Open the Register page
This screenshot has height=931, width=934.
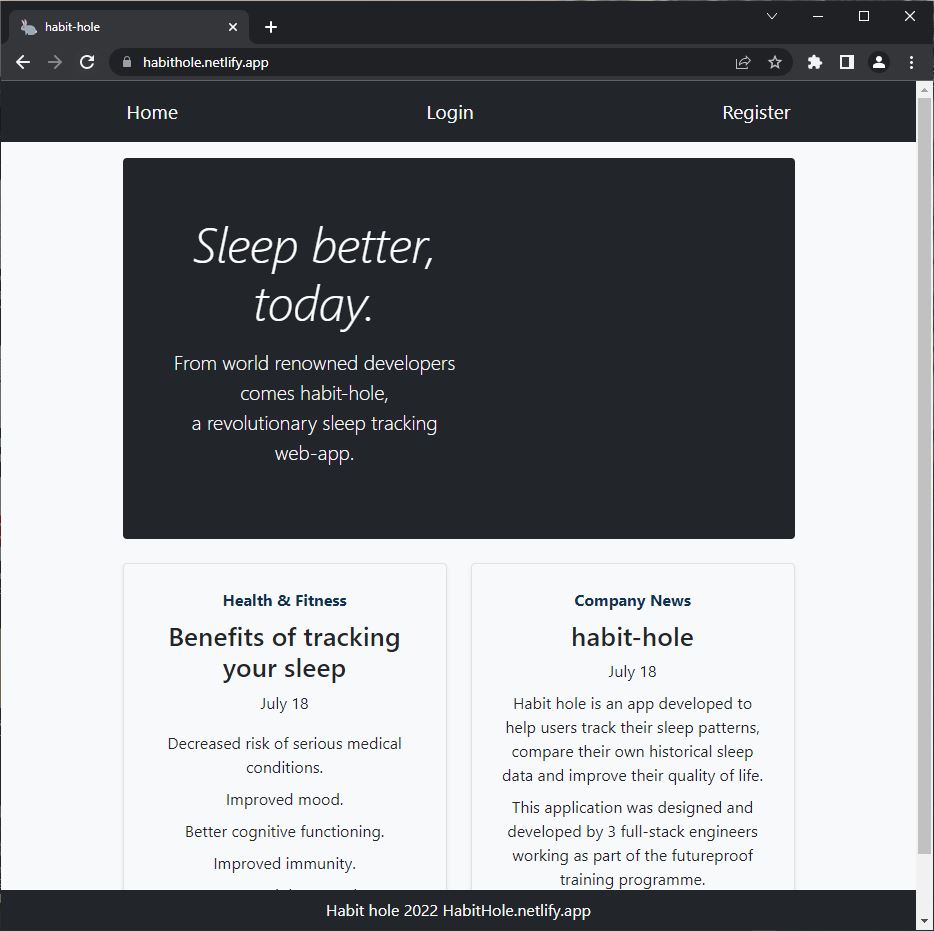[x=756, y=113]
